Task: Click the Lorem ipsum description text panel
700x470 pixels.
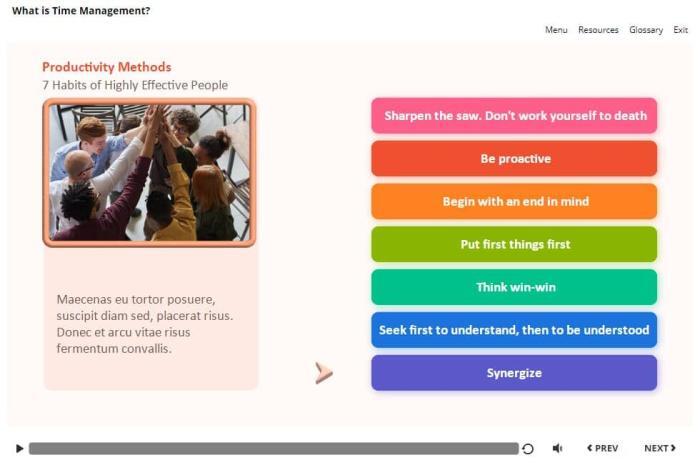Action: (x=150, y=323)
